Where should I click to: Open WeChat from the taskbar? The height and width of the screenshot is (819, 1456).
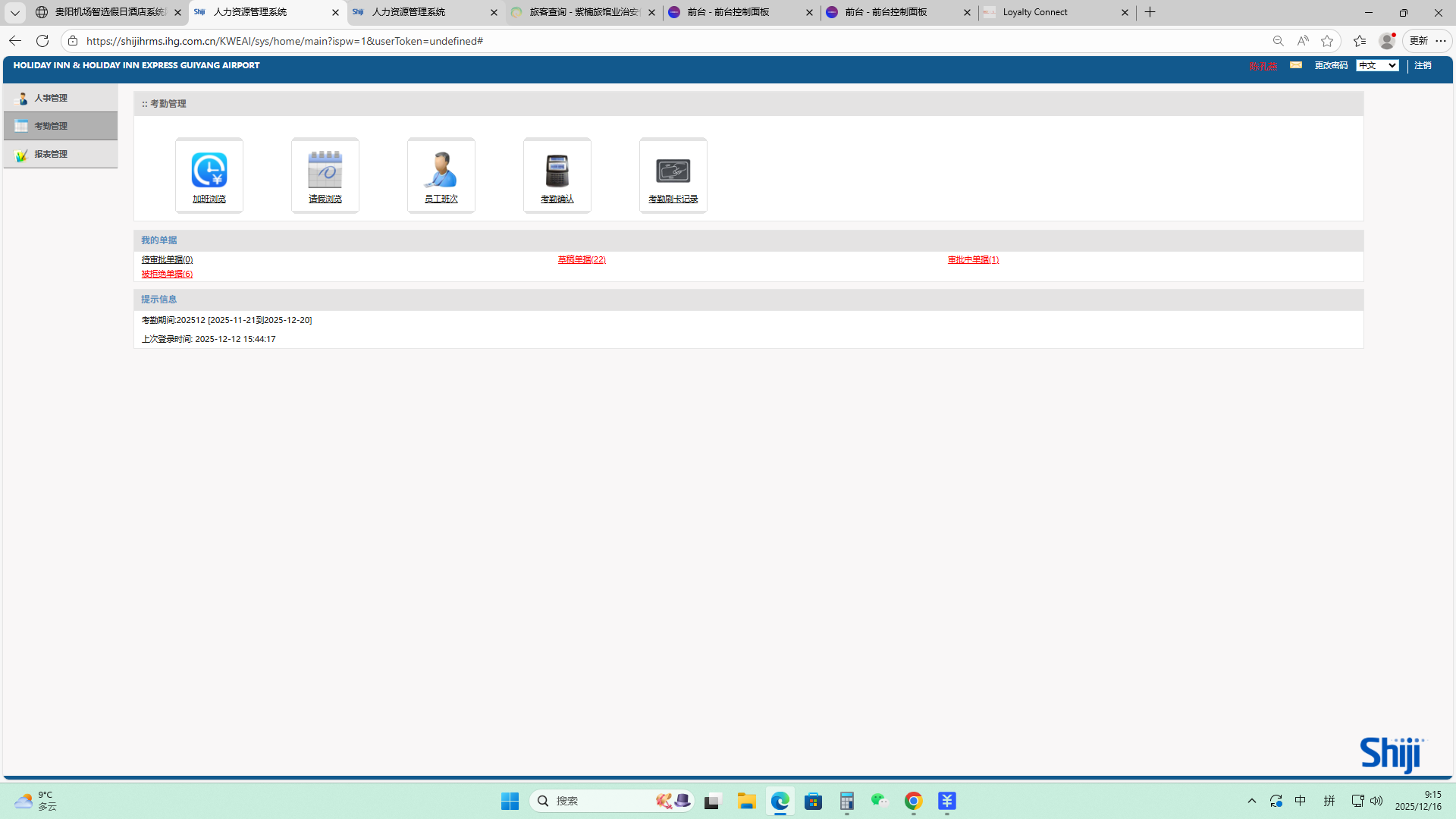point(880,801)
